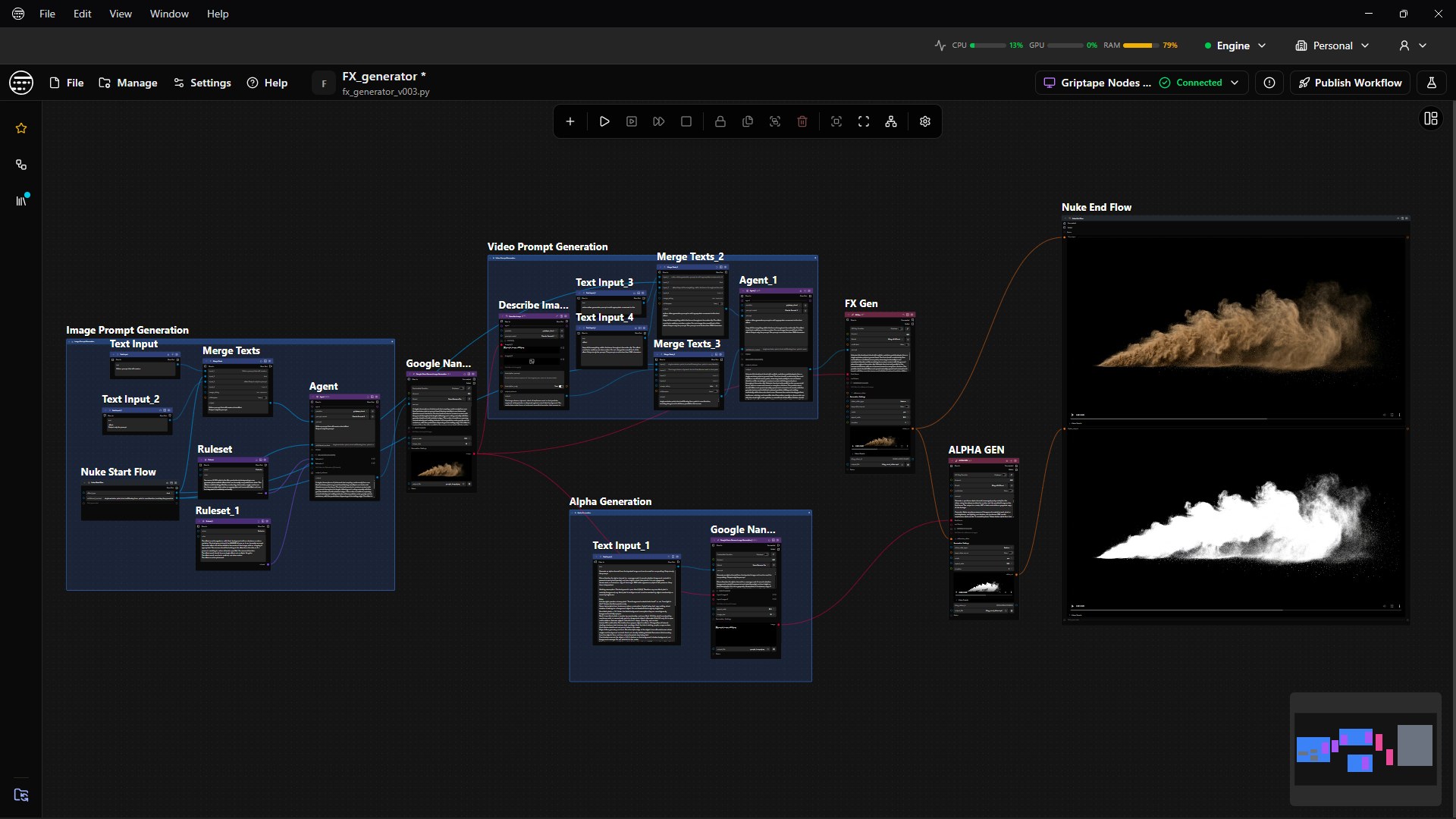This screenshot has height=819, width=1456.
Task: Open favorites star in left sidebar
Action: 21,128
